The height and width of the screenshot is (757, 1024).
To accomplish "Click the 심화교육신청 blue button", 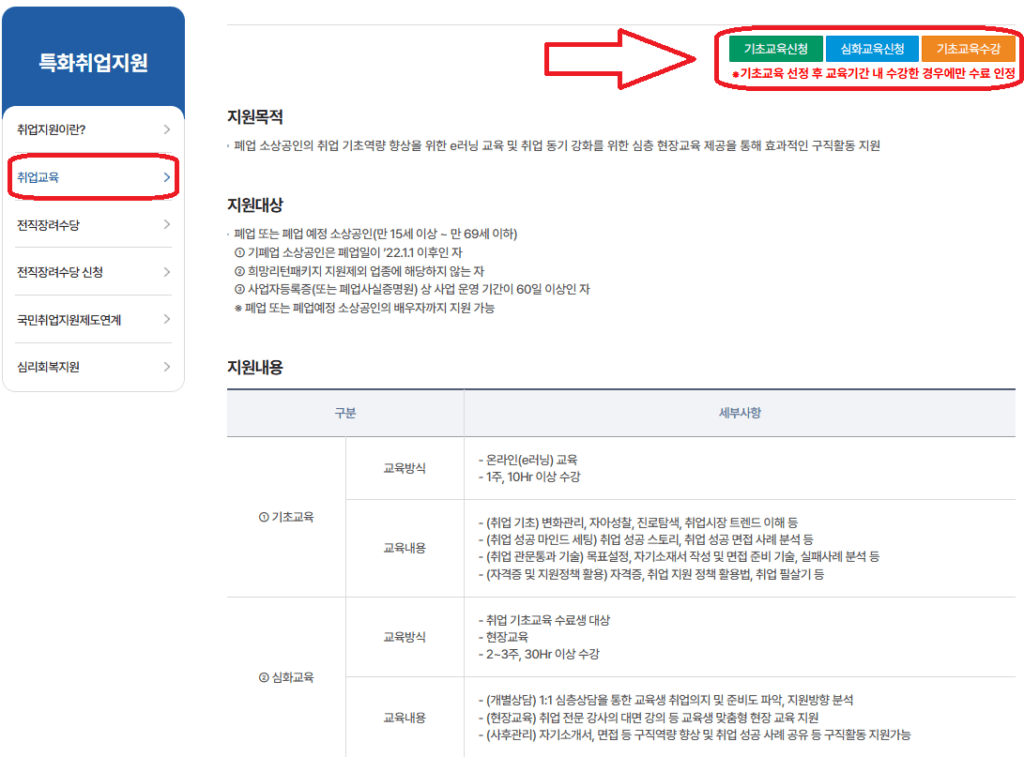I will click(x=872, y=49).
